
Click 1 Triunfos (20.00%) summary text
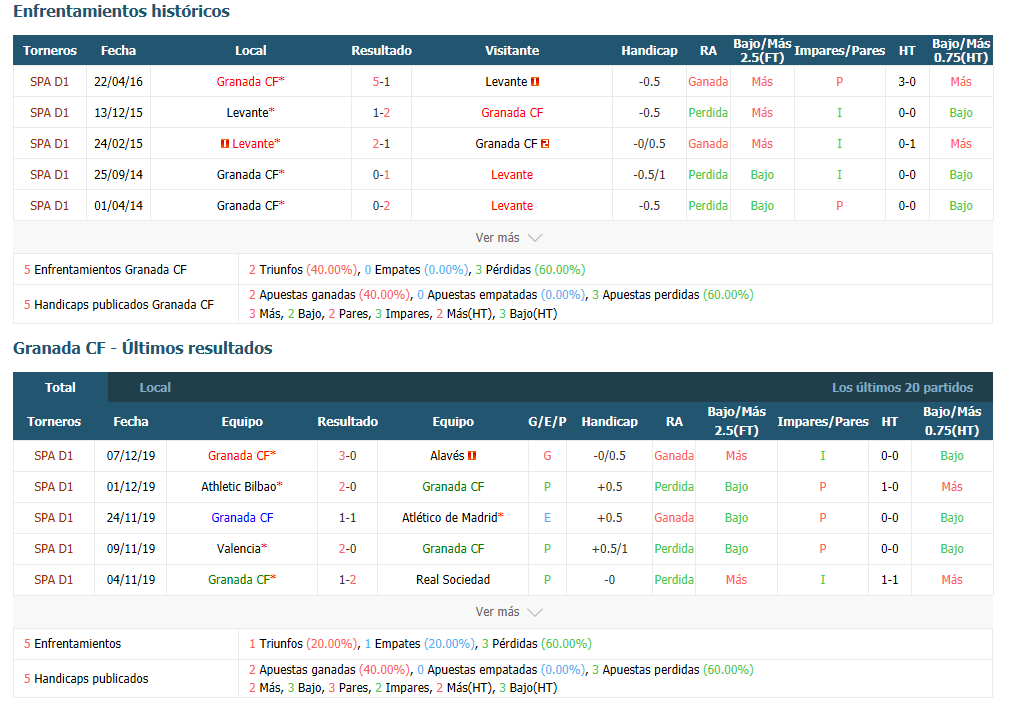303,644
